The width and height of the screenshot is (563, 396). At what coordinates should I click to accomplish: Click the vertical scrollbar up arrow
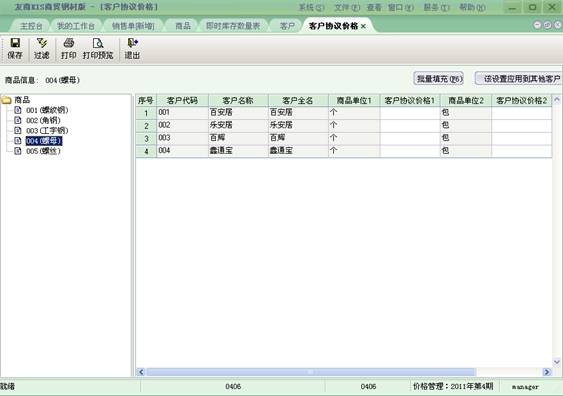557,99
